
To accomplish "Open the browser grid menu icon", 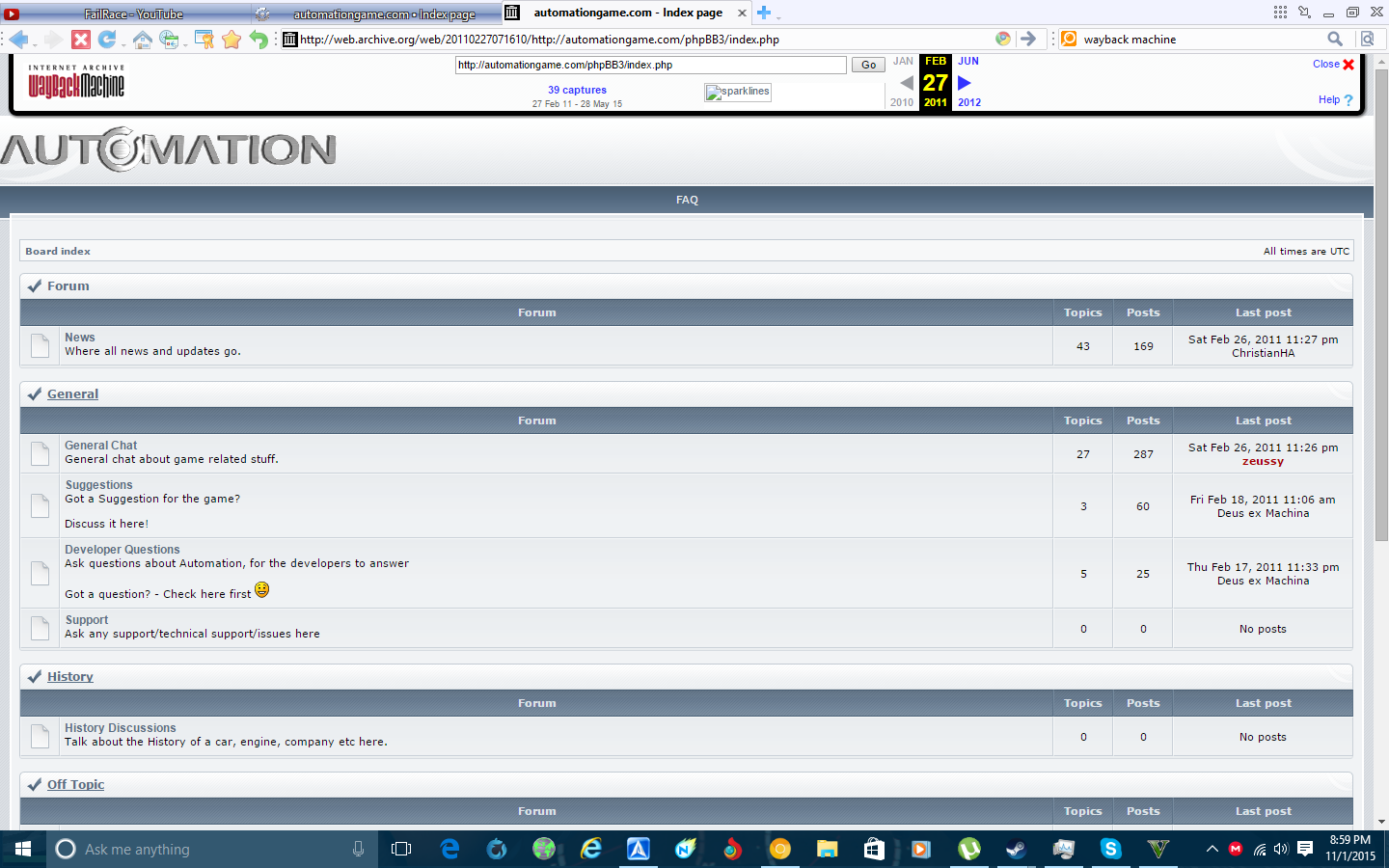I will 1280,13.
